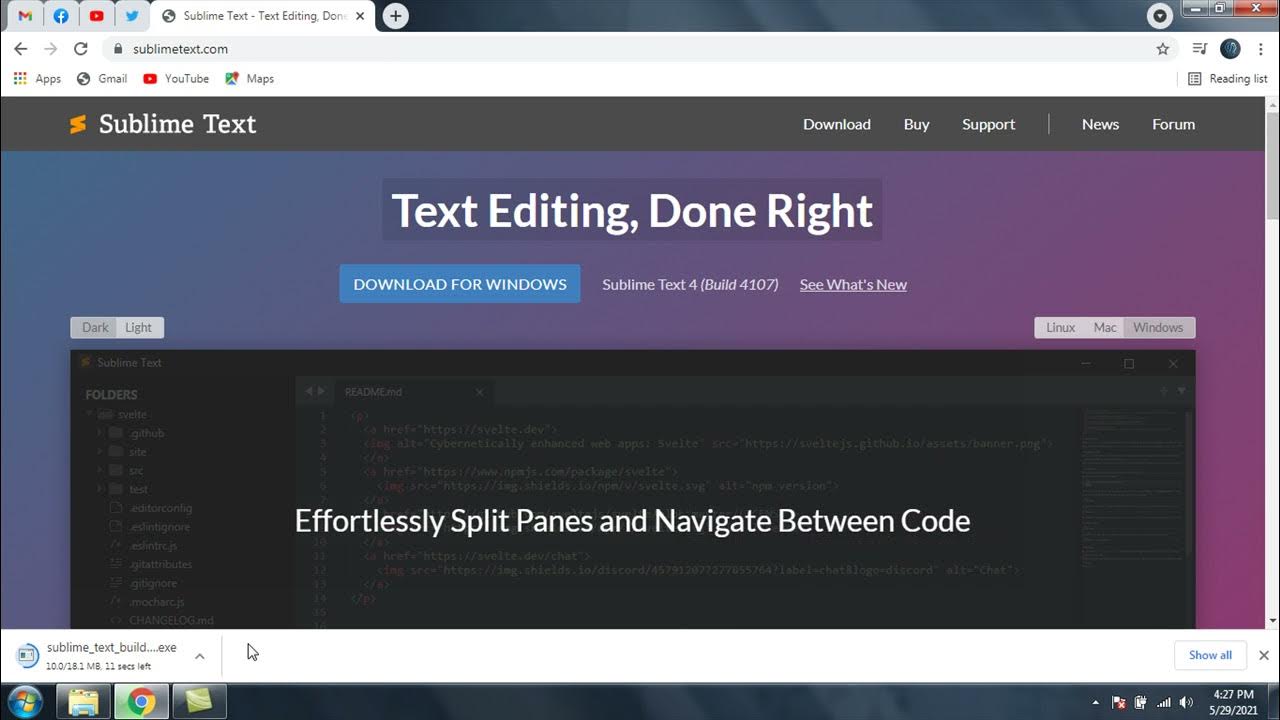Viewport: 1280px width, 720px height.
Task: Click the YouTube bookmark icon
Action: pyautogui.click(x=148, y=78)
